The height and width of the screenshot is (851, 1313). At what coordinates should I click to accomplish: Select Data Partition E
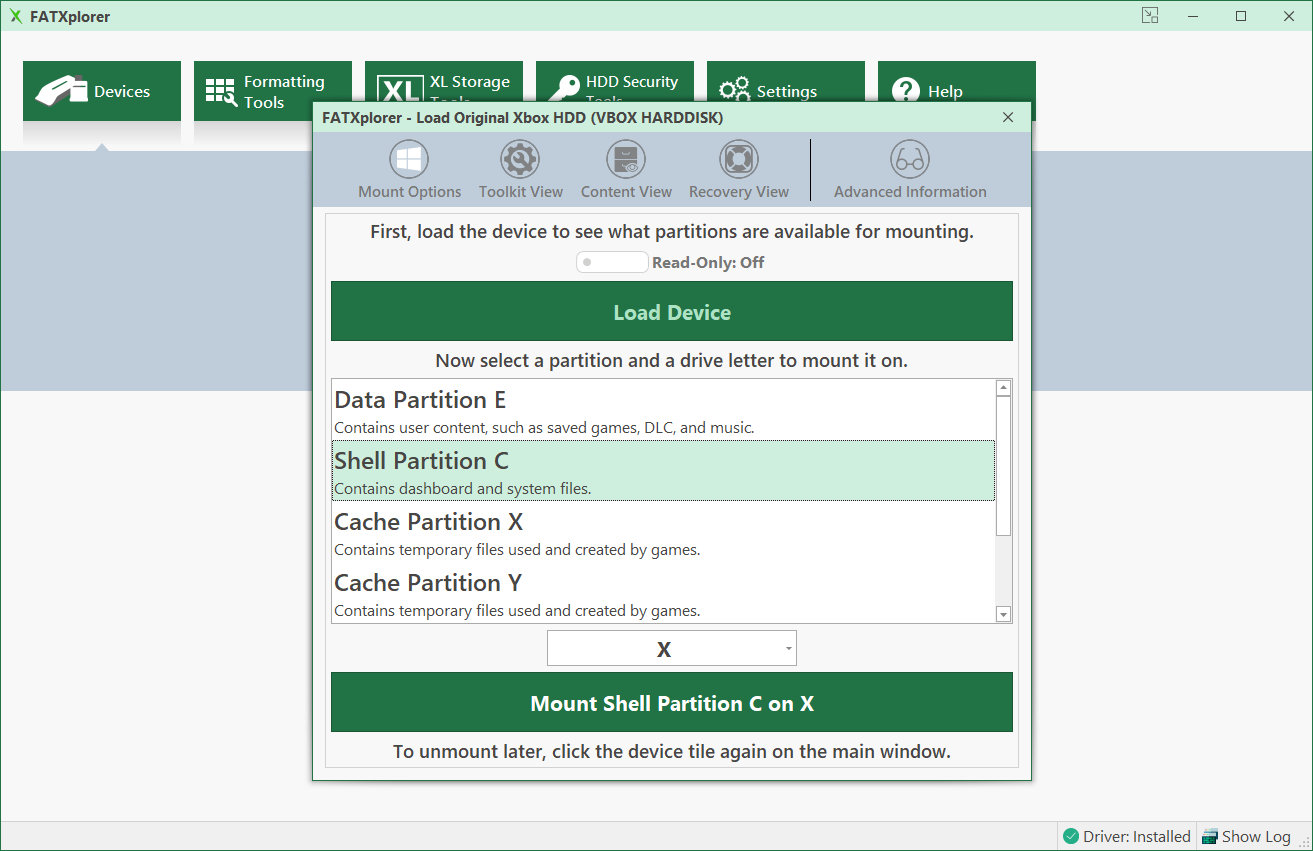[x=664, y=410]
